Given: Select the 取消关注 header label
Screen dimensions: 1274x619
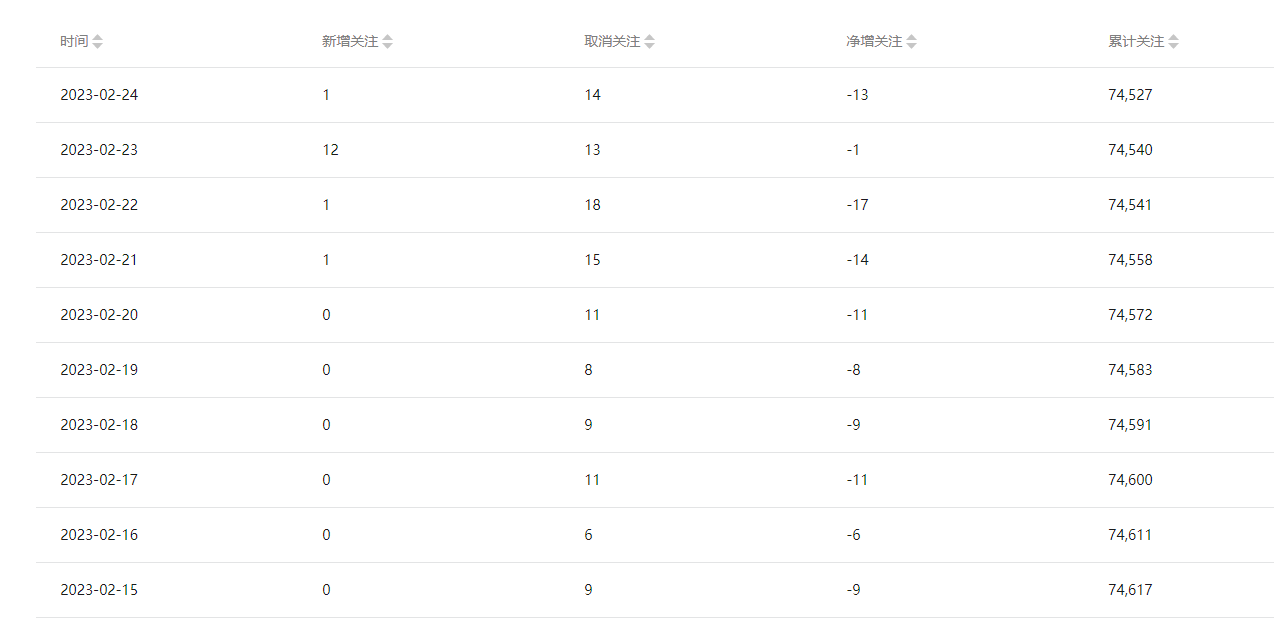Looking at the screenshot, I should [612, 42].
